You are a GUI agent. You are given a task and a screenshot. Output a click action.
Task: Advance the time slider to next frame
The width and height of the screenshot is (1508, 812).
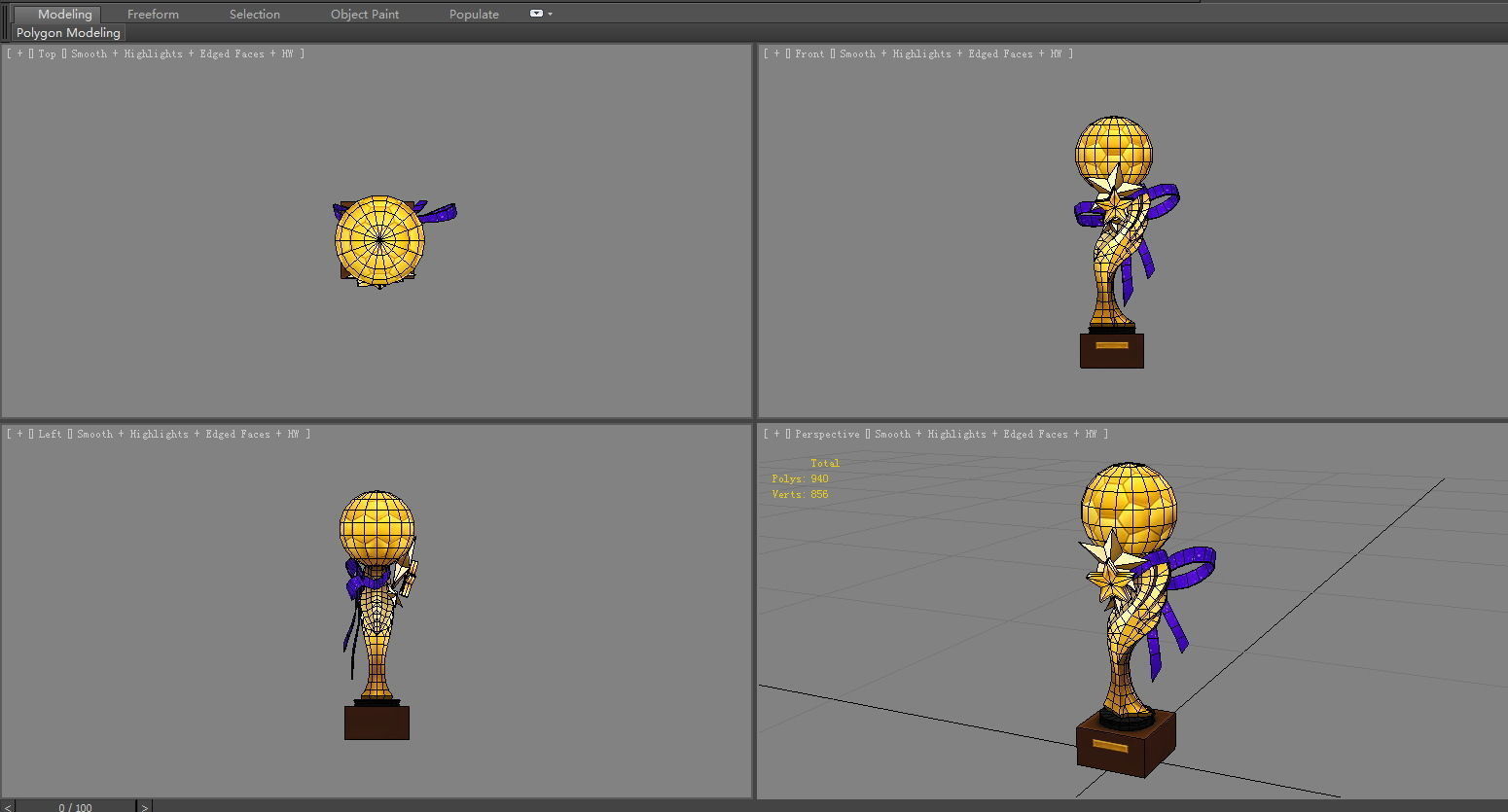145,806
